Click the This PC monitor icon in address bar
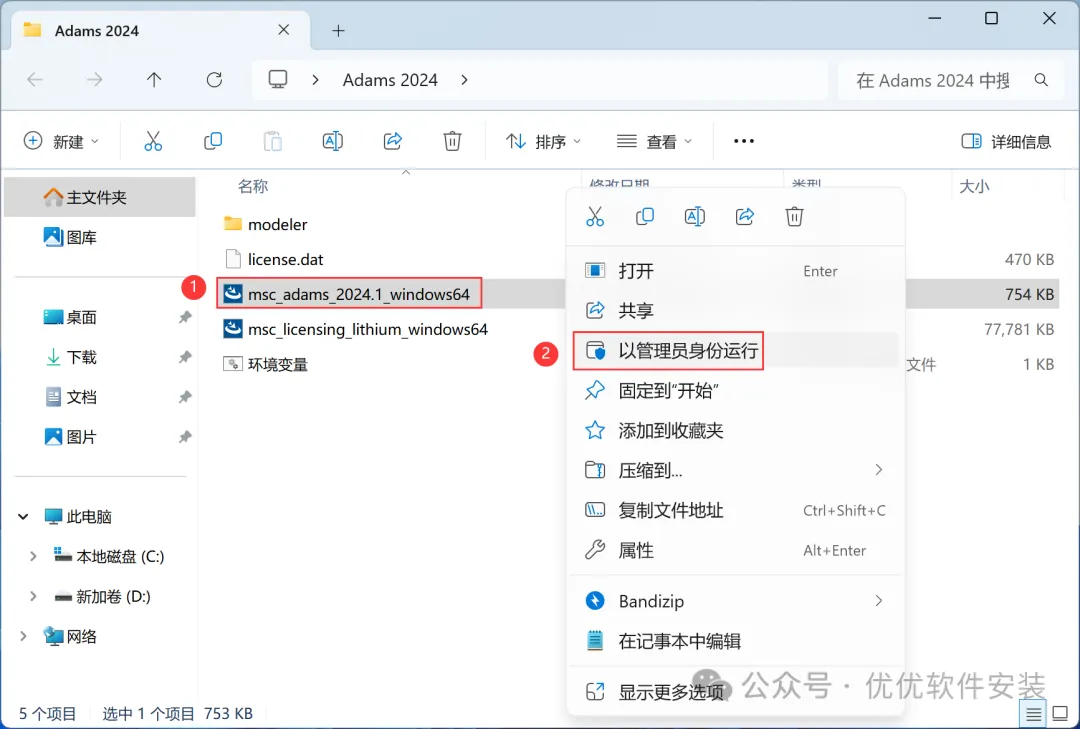Image resolution: width=1080 pixels, height=729 pixels. pyautogui.click(x=278, y=80)
